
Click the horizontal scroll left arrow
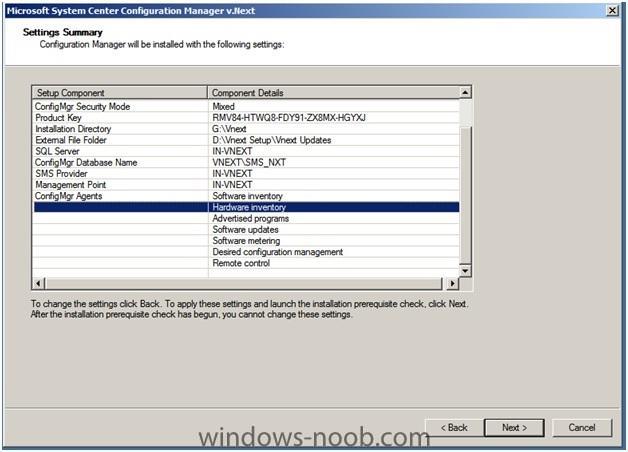38,283
